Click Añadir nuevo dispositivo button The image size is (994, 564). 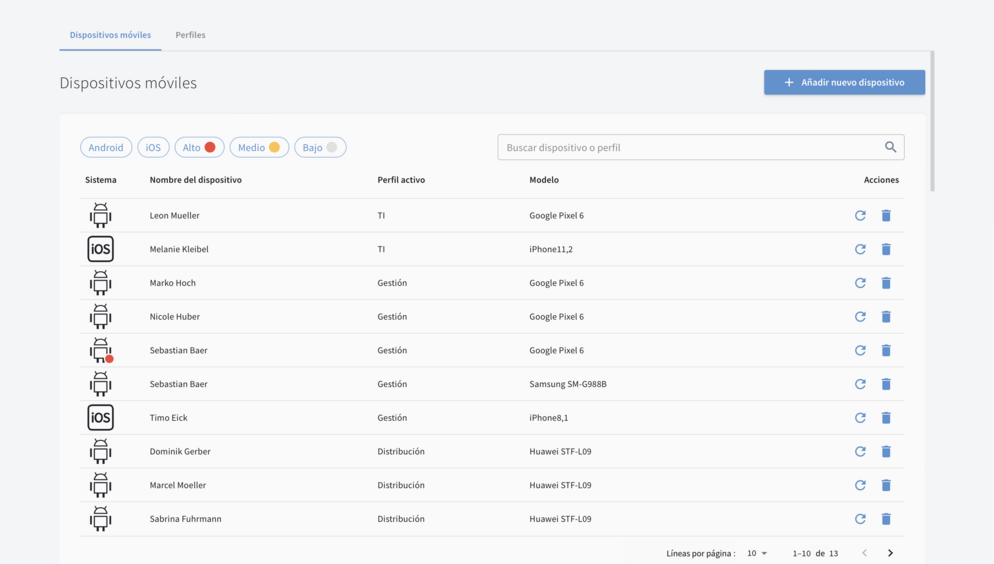point(844,82)
